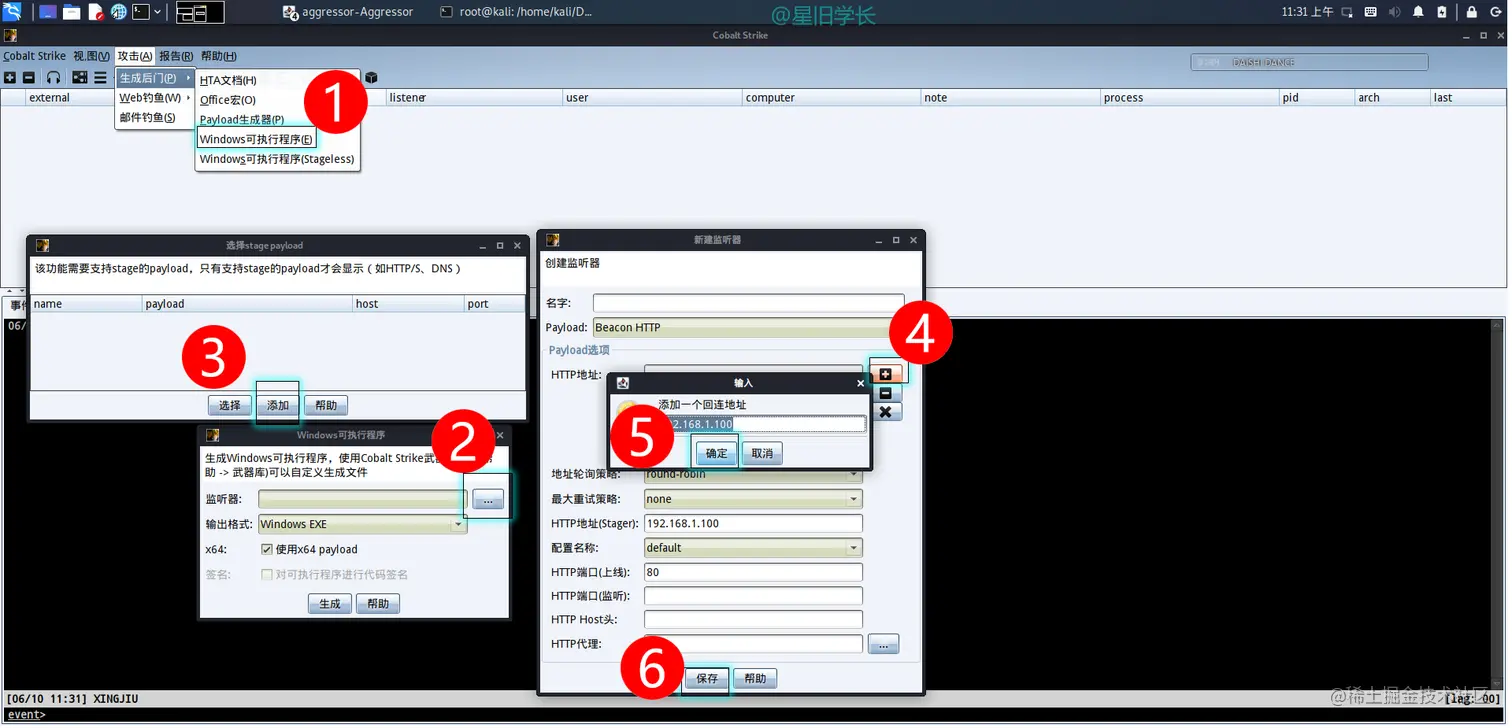Remove an HTTP address with the minus button

885,393
